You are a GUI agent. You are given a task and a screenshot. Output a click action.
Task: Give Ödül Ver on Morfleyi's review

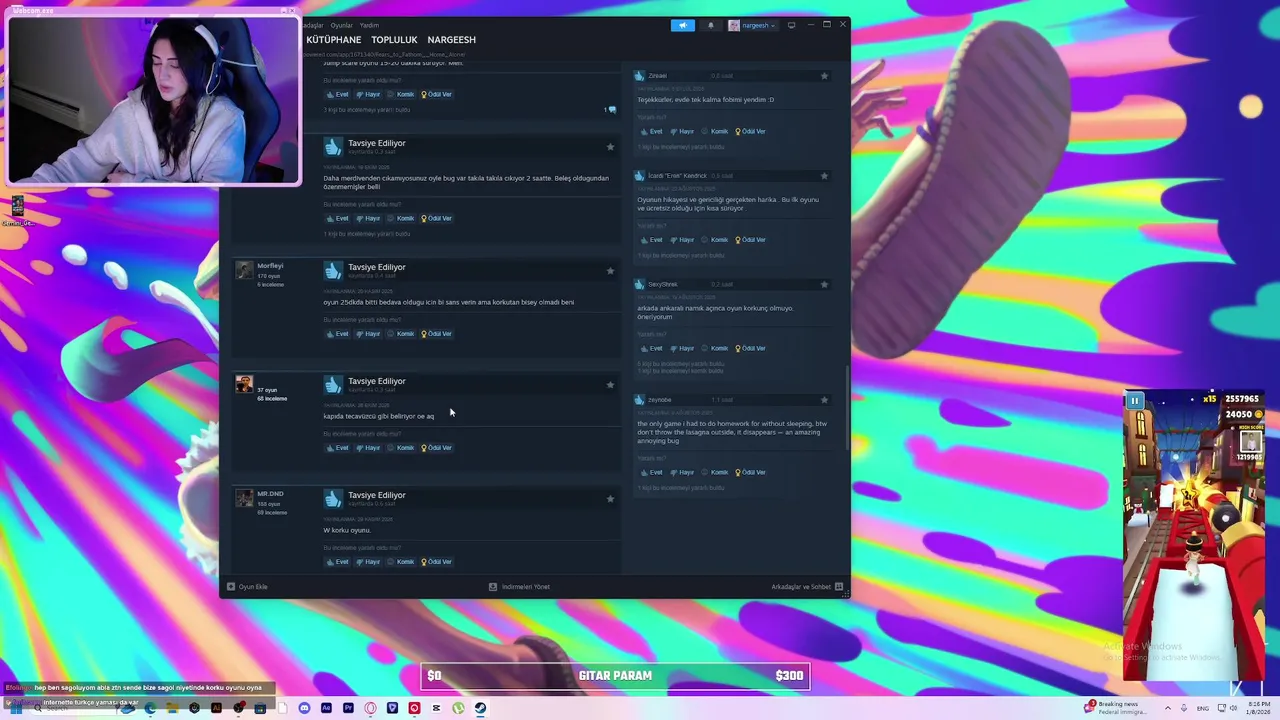click(x=436, y=334)
